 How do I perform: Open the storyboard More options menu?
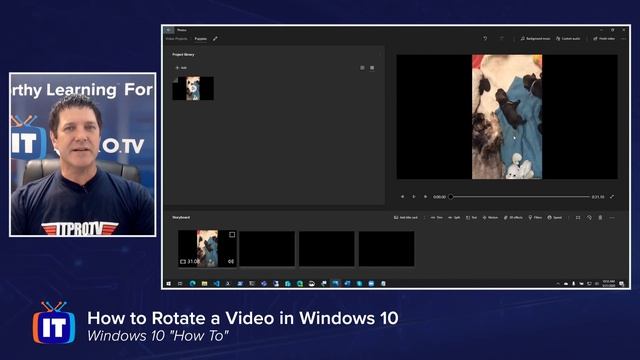coord(612,218)
